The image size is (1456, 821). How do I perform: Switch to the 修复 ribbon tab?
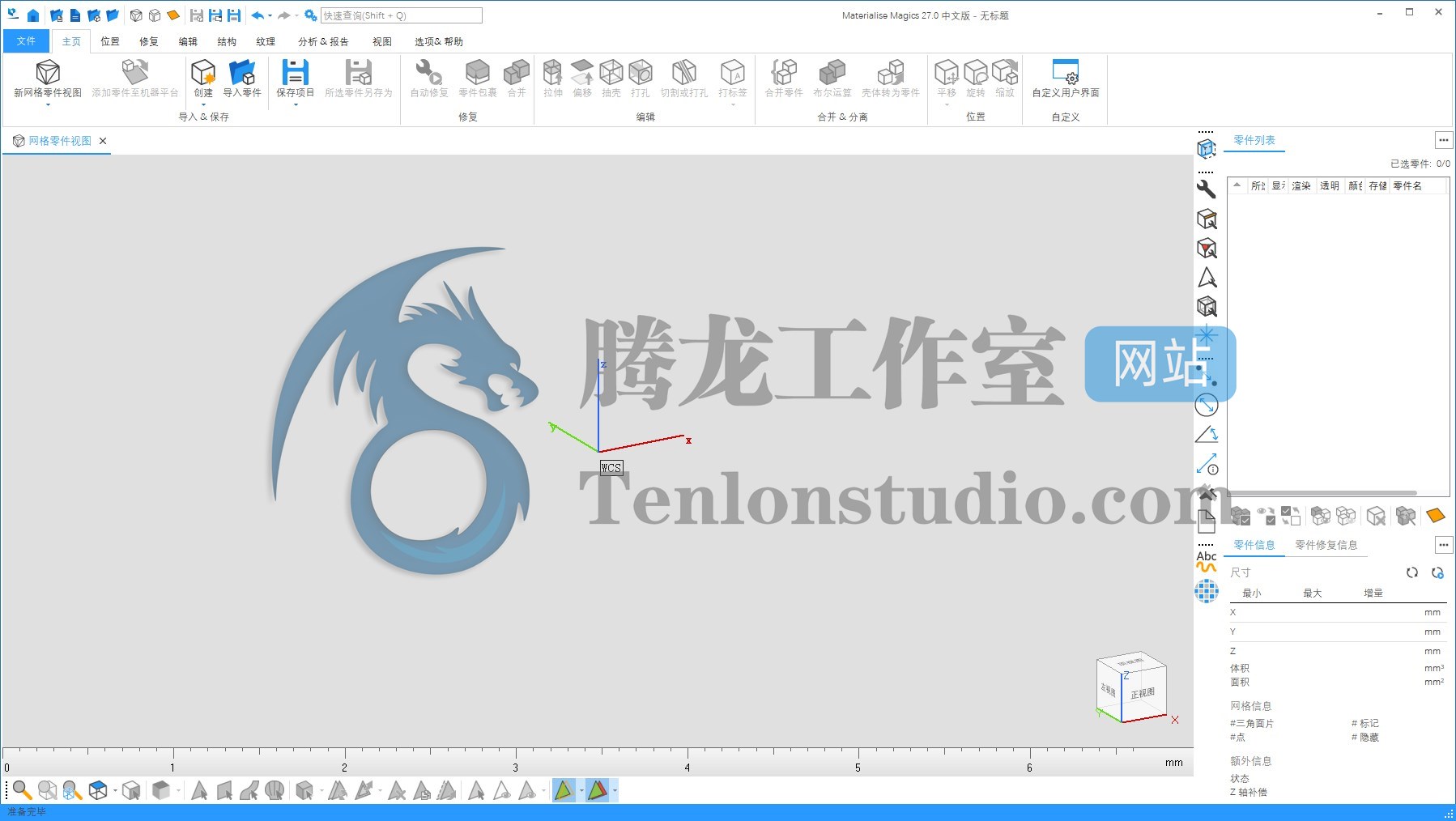(x=149, y=41)
